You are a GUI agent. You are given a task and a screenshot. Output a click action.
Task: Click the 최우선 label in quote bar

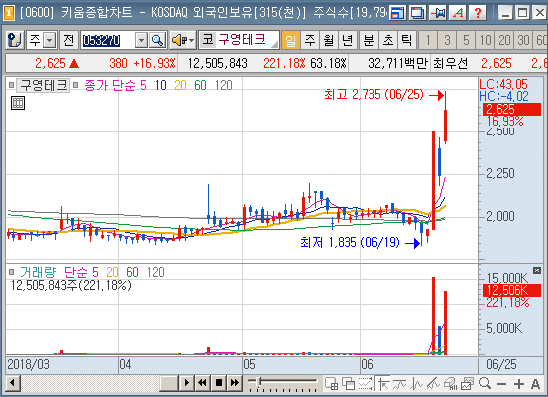point(450,63)
